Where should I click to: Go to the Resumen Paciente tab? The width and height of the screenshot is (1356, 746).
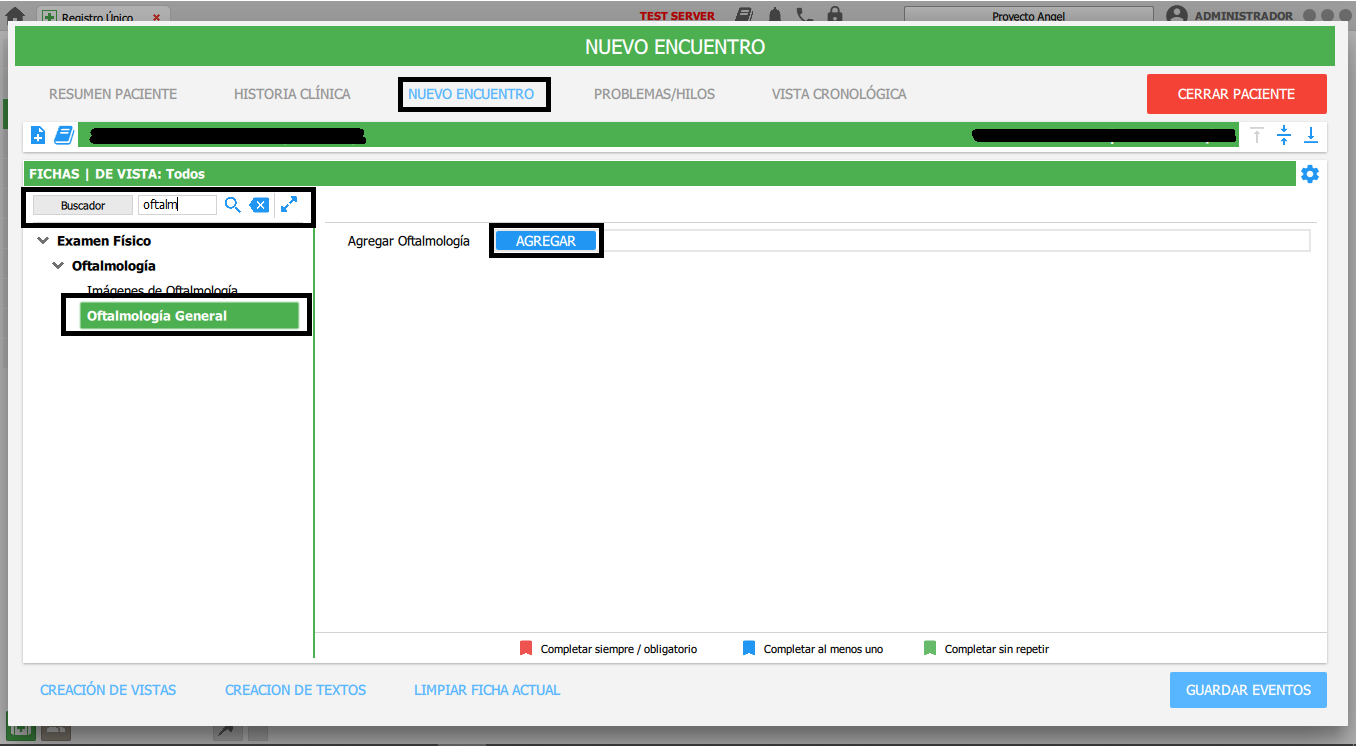point(113,94)
